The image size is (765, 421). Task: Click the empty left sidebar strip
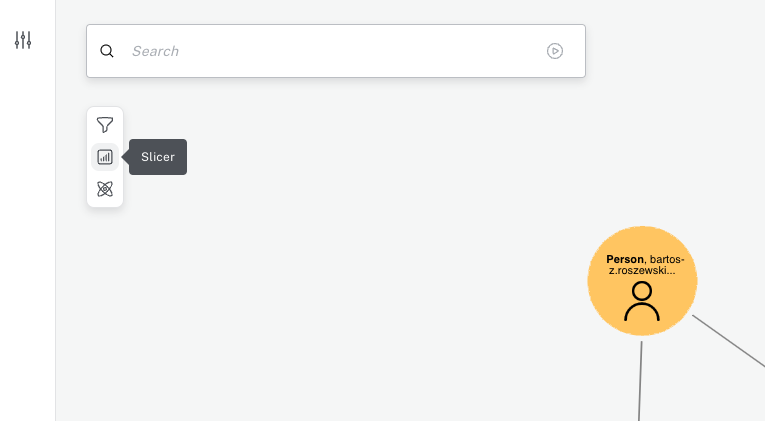(x=27, y=250)
